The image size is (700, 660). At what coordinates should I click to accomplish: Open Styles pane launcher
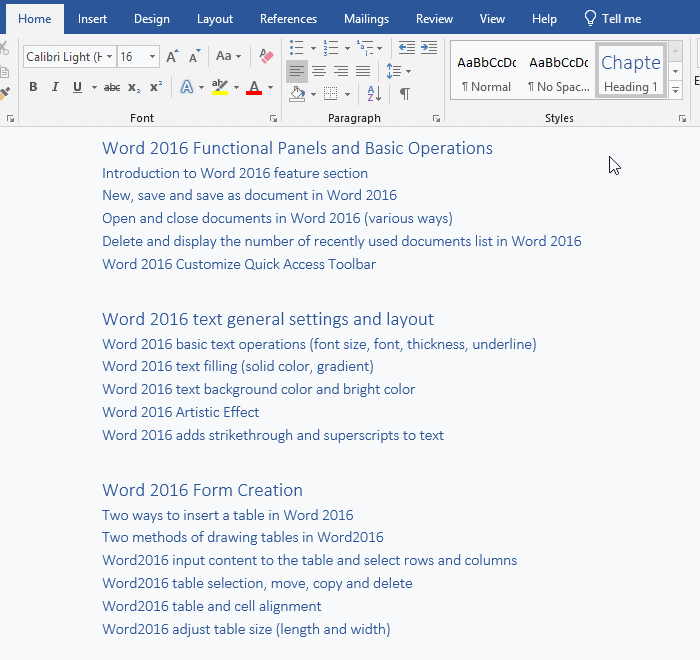(682, 118)
